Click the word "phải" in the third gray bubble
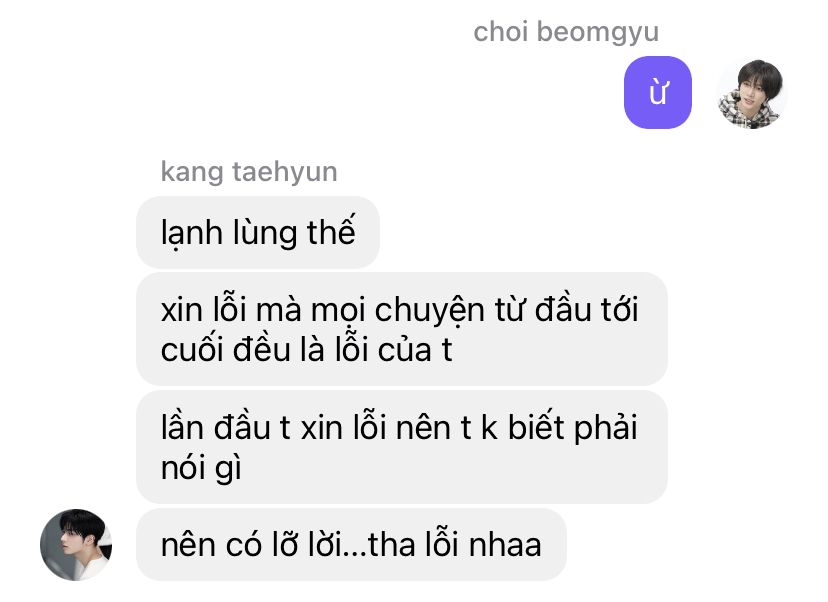This screenshot has height=602, width=828. tap(605, 429)
